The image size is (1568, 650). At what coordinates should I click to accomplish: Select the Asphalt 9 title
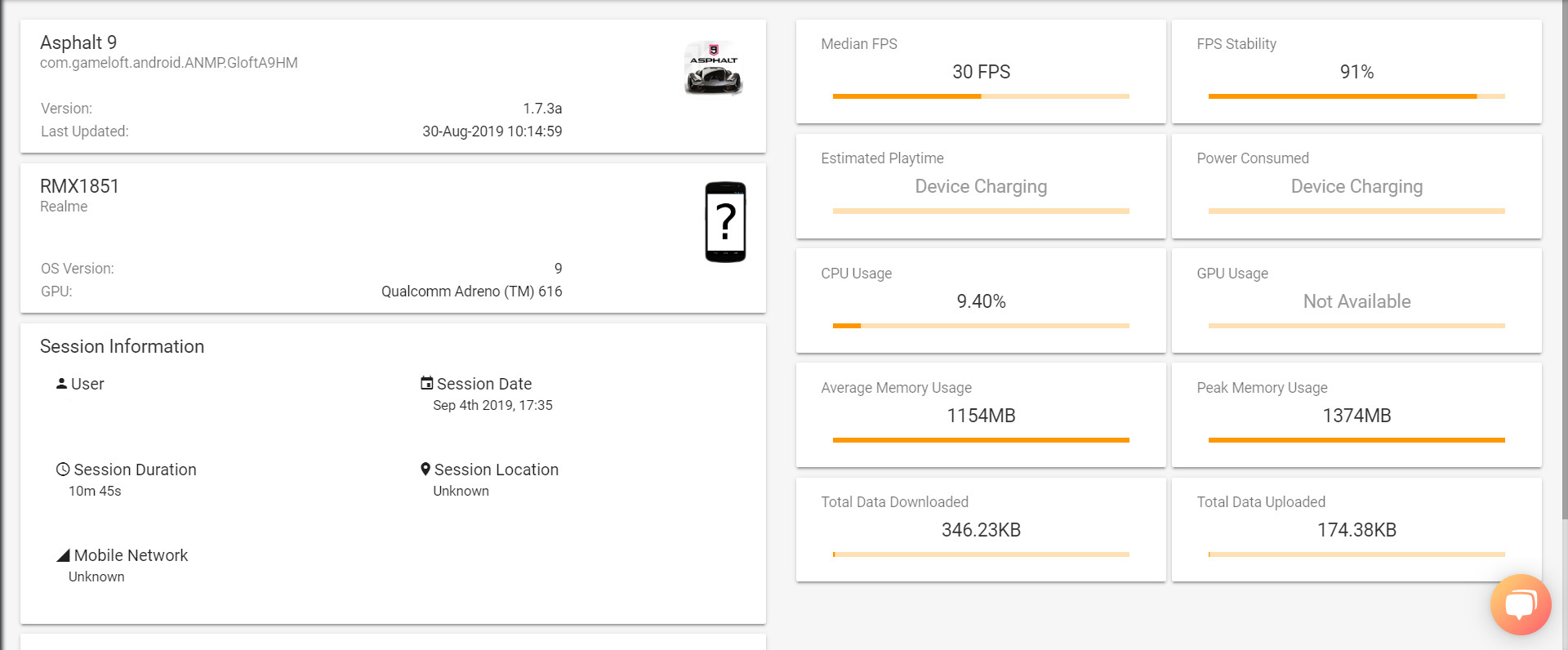coord(78,42)
